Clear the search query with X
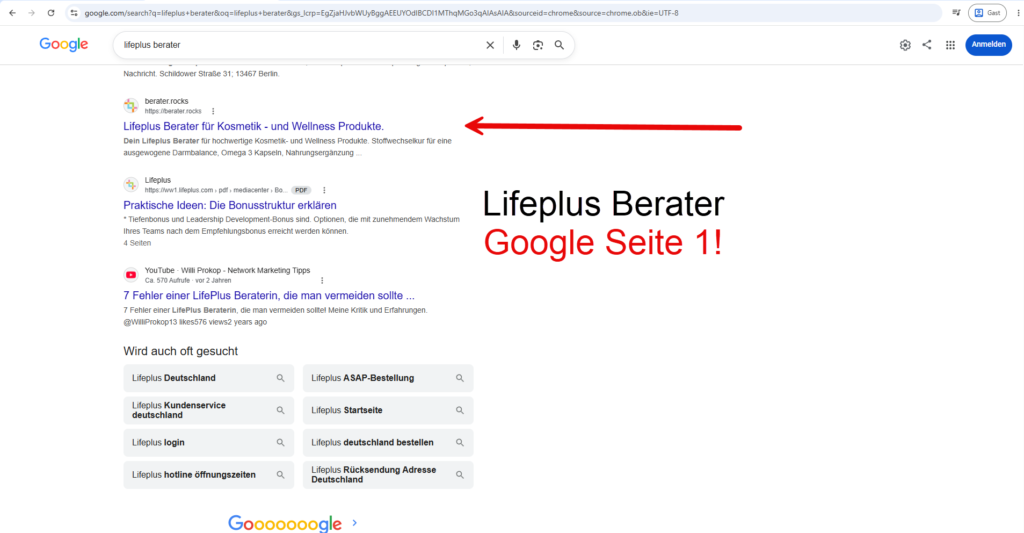 click(490, 45)
